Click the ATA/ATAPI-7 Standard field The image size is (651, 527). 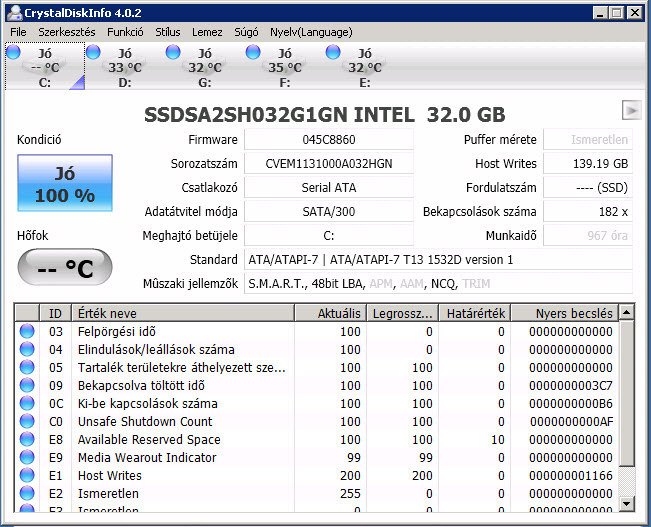click(x=438, y=260)
